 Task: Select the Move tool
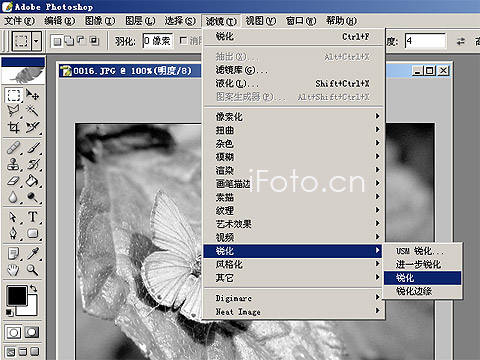tap(33, 95)
